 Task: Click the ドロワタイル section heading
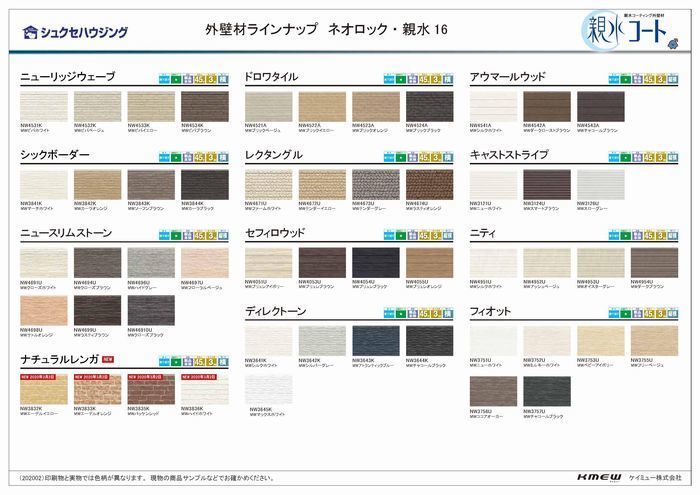pos(271,77)
